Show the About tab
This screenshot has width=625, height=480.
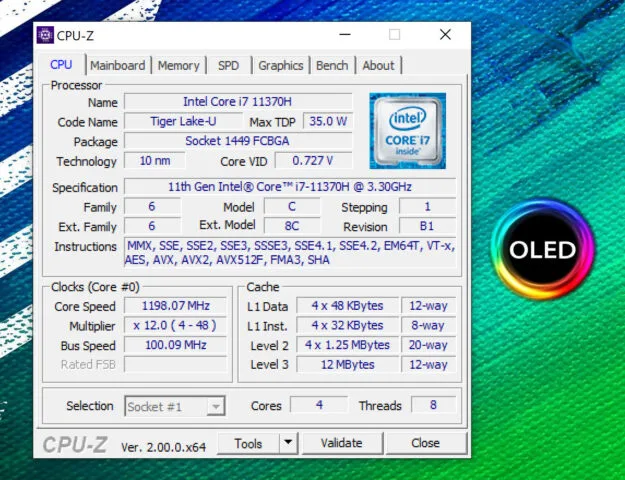pyautogui.click(x=378, y=66)
